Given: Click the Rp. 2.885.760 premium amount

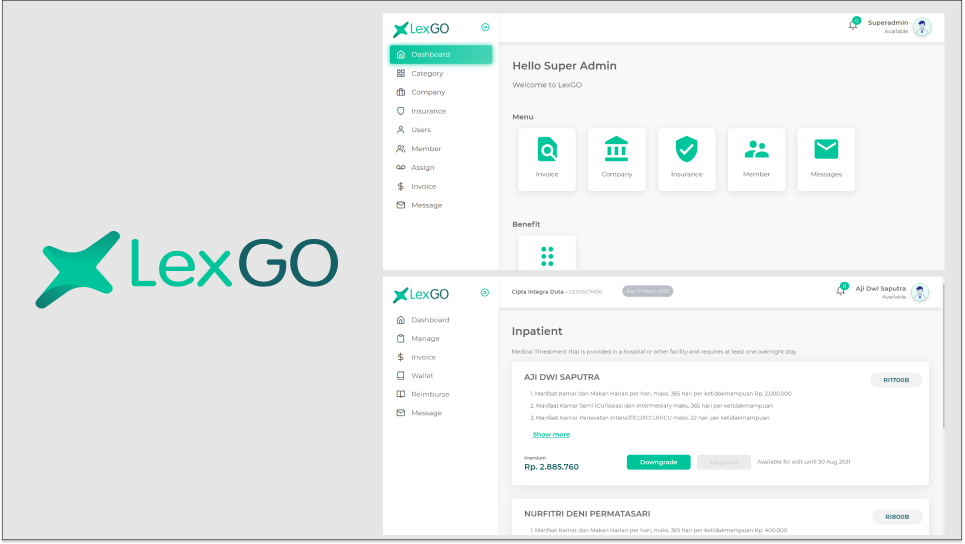Looking at the screenshot, I should (551, 467).
